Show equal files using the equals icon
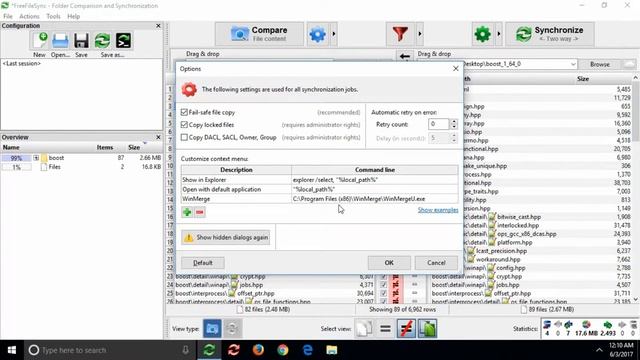 point(385,329)
